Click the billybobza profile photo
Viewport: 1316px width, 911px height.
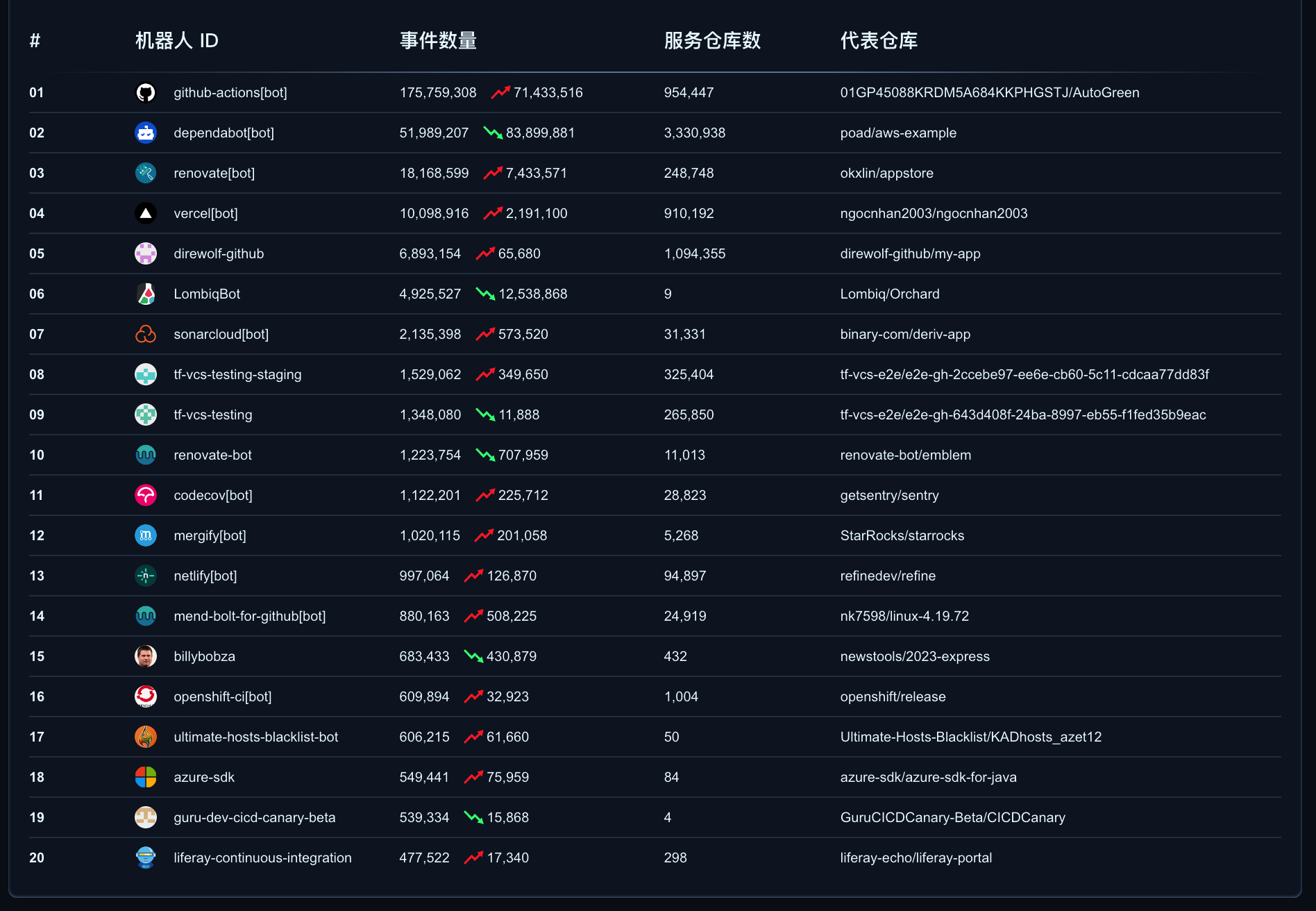146,656
